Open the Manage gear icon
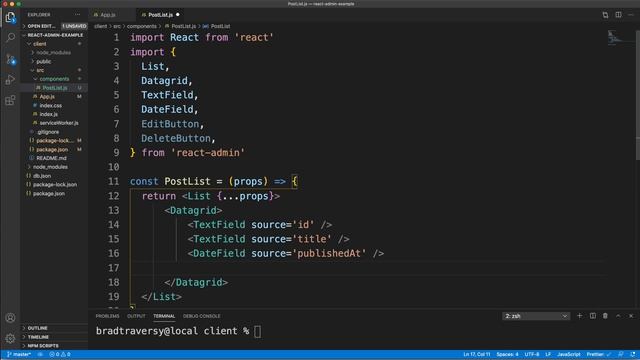Screen dimensions: 640x360 click(10, 338)
